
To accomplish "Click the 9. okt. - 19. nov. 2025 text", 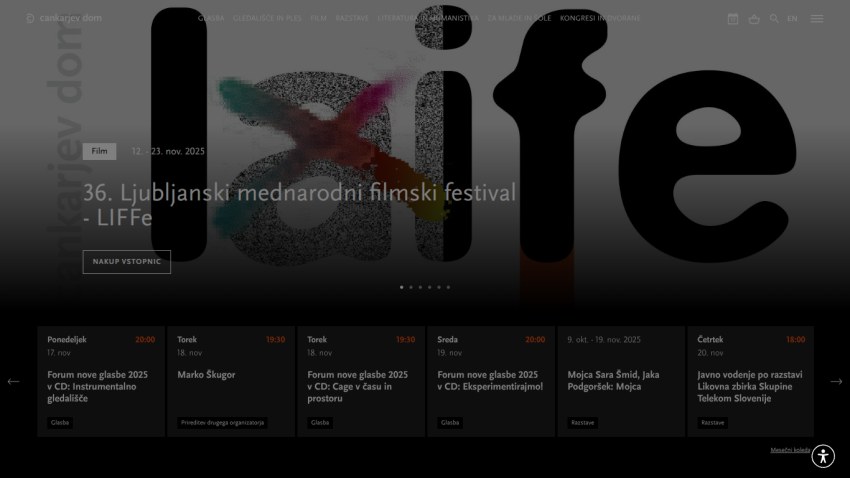I will [x=604, y=340].
